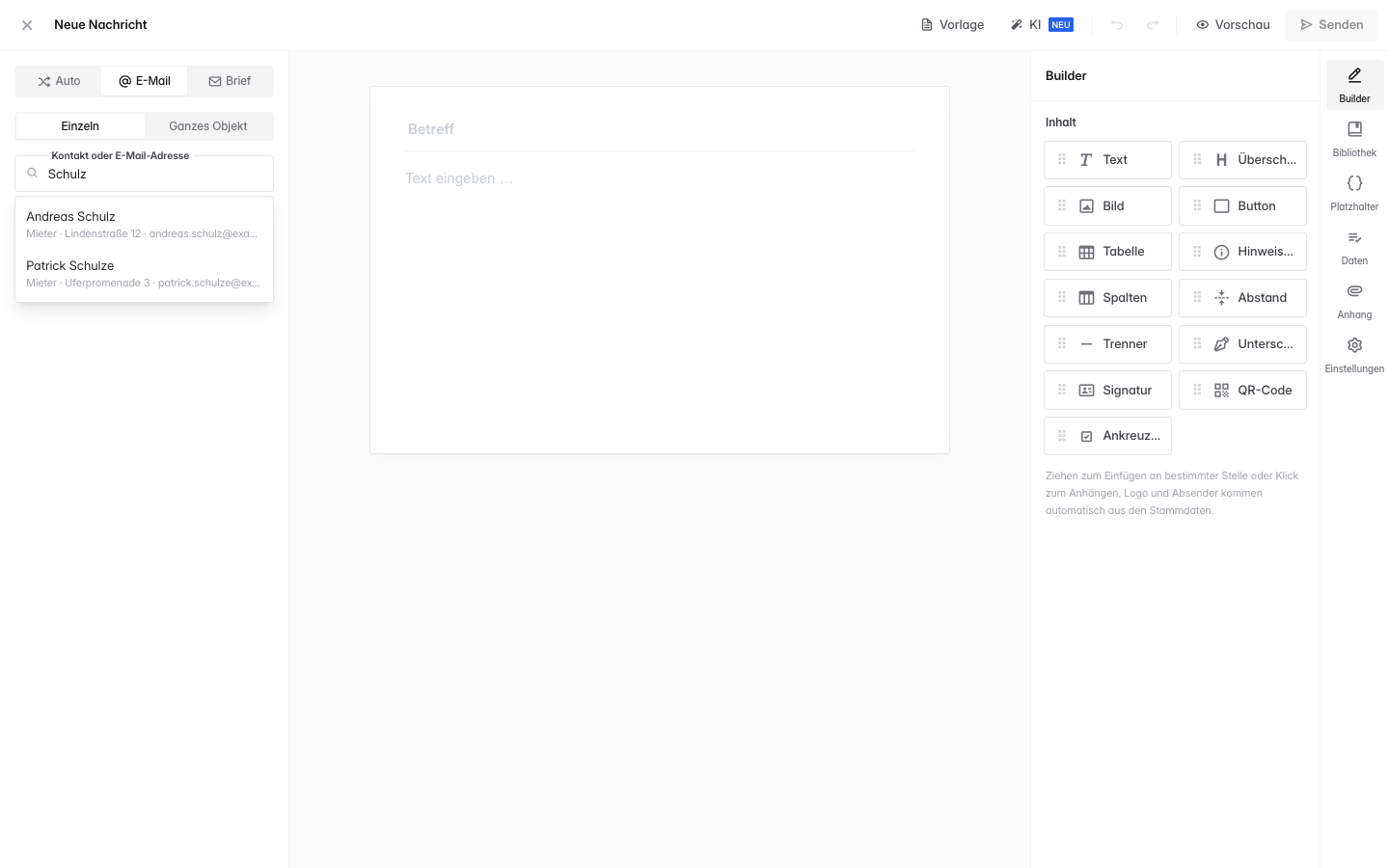Add a Trenner divider block
This screenshot has width=1389, height=868.
click(x=1107, y=344)
